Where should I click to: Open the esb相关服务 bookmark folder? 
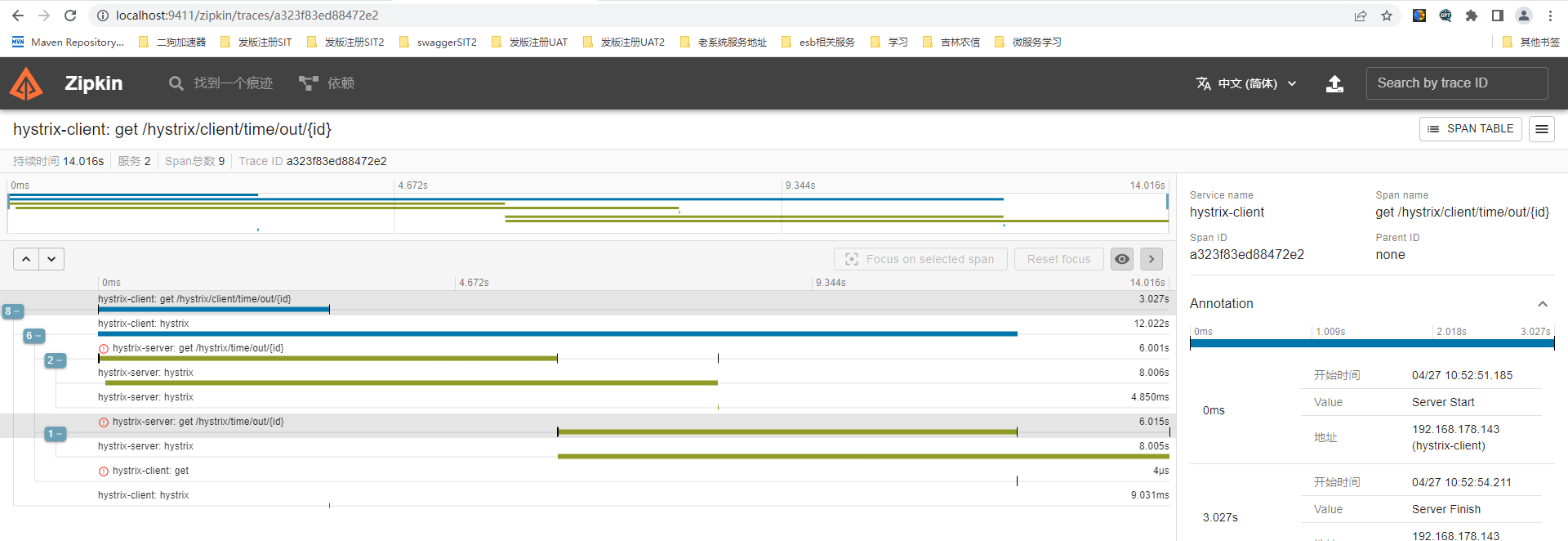tap(818, 42)
